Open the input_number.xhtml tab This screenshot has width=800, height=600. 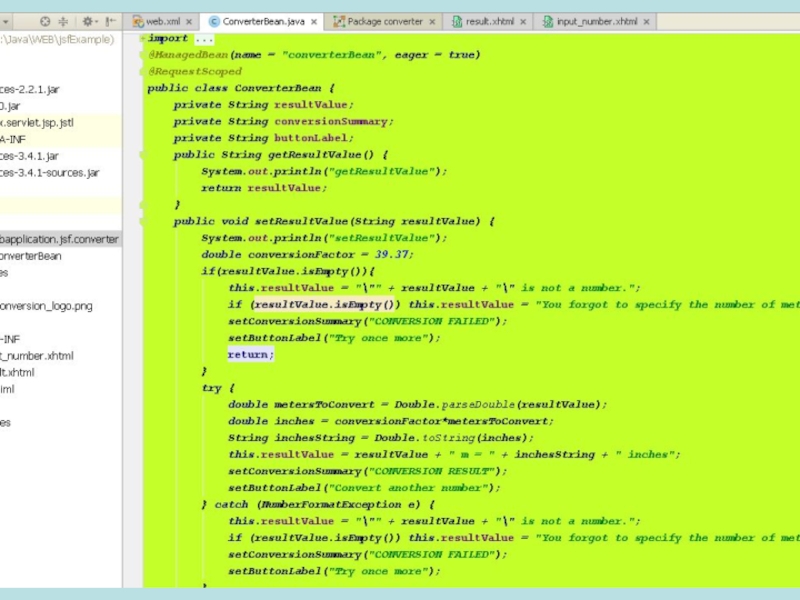596,21
